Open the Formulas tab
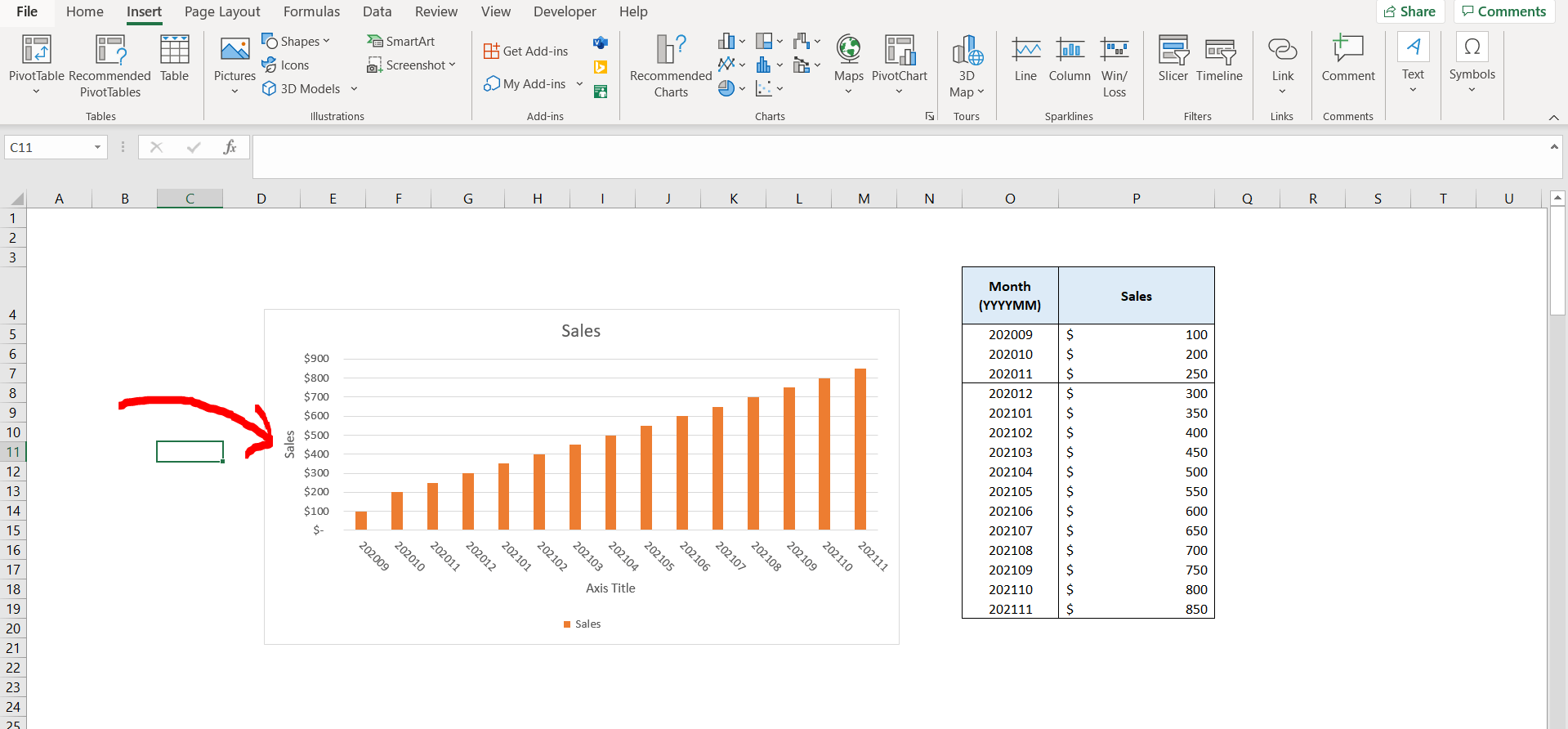The image size is (1568, 729). point(311,11)
